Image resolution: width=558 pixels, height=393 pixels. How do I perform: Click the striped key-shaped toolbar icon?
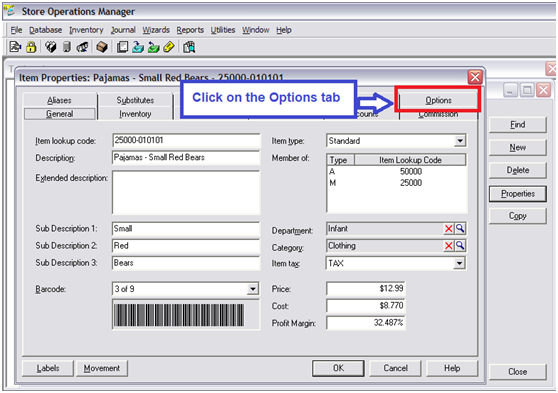click(x=83, y=47)
